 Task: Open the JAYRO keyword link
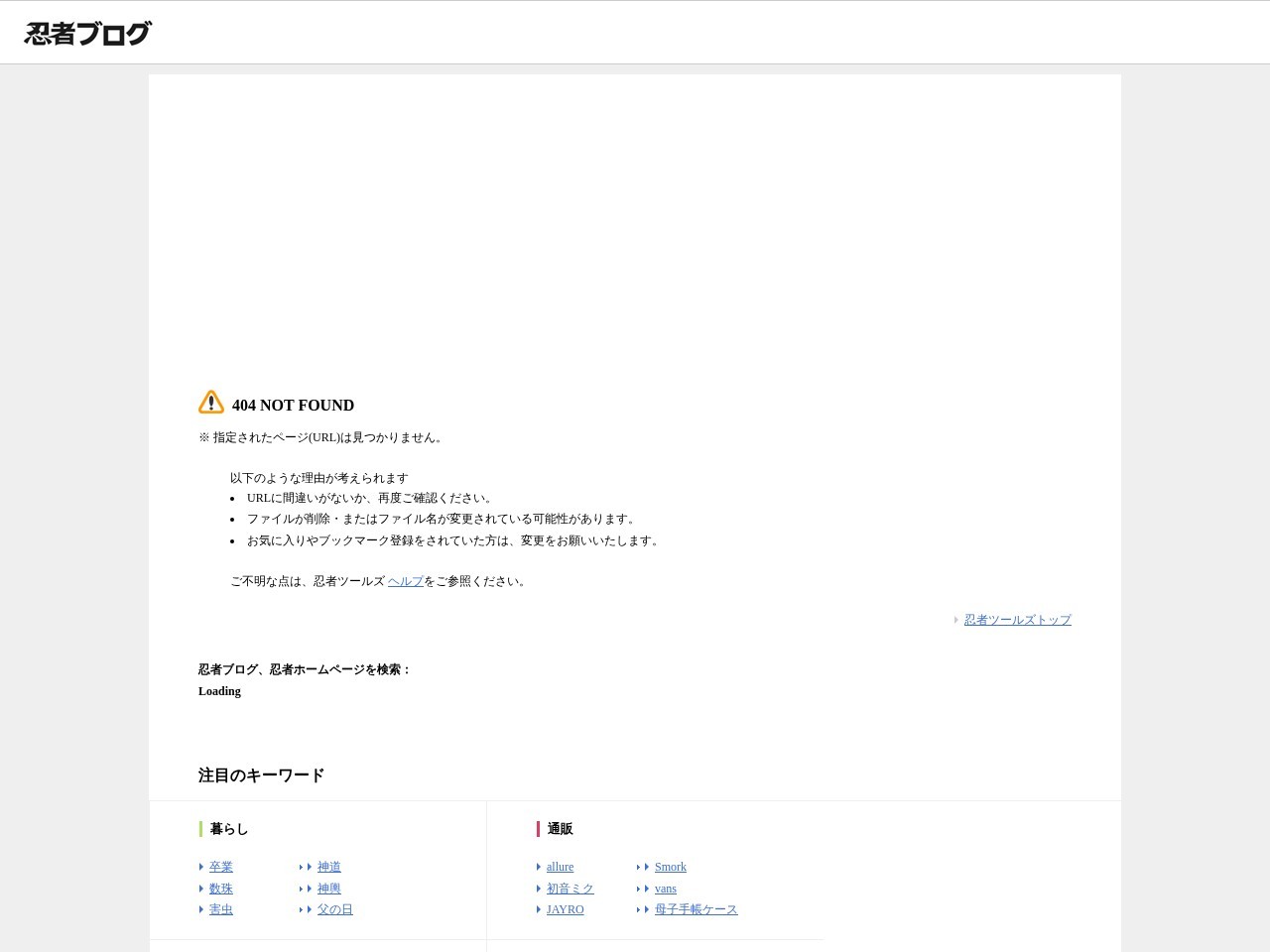(564, 909)
